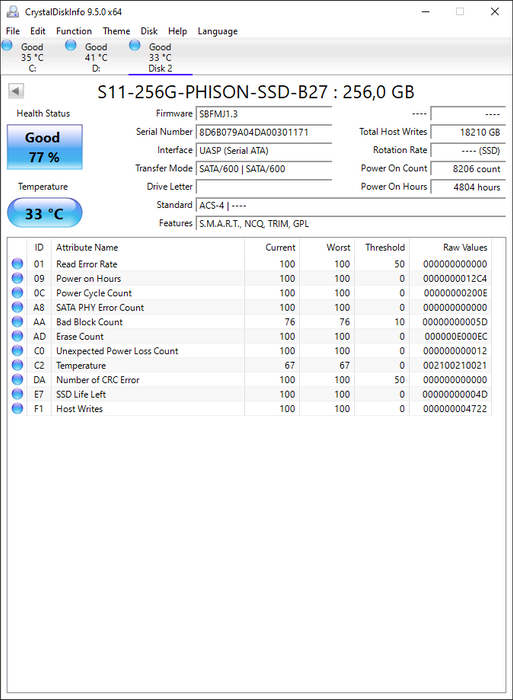
Task: Click the Standard field ACS-4
Action: pyautogui.click(x=350, y=205)
